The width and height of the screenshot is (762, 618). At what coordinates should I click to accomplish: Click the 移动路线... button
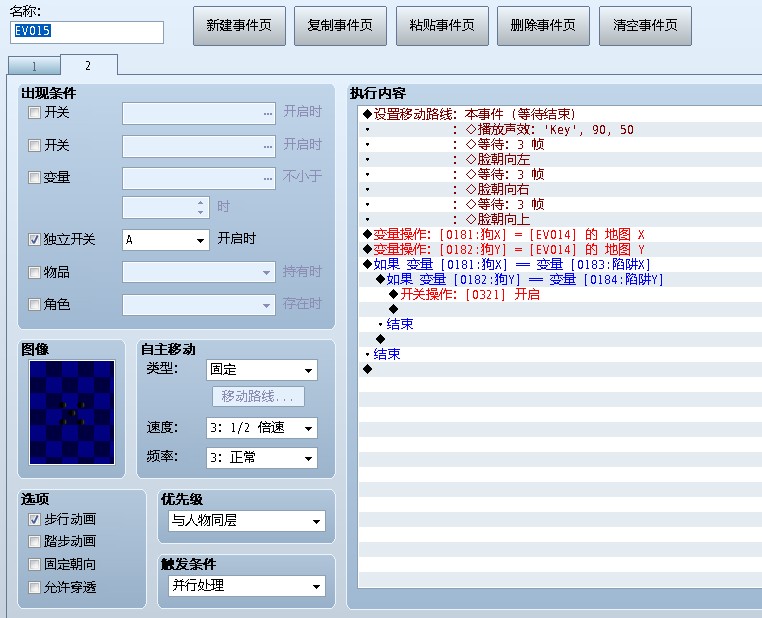click(x=258, y=396)
